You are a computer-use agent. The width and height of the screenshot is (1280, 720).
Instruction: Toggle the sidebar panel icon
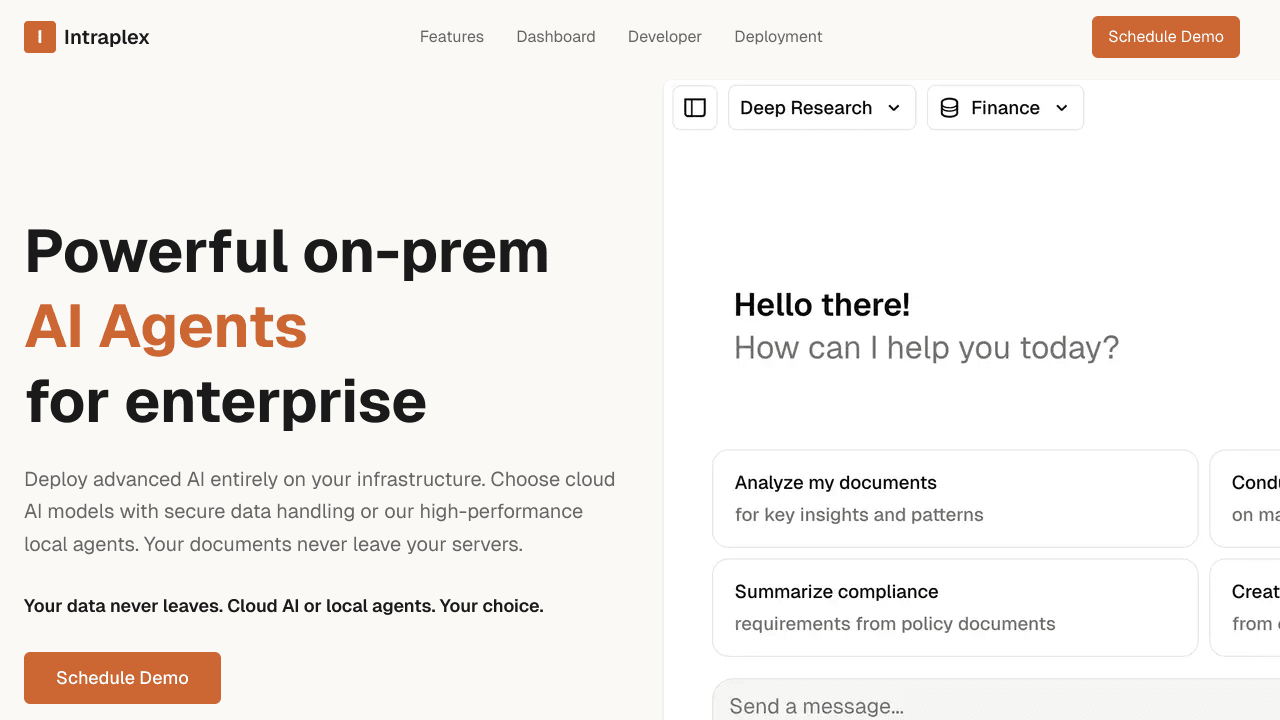(695, 108)
